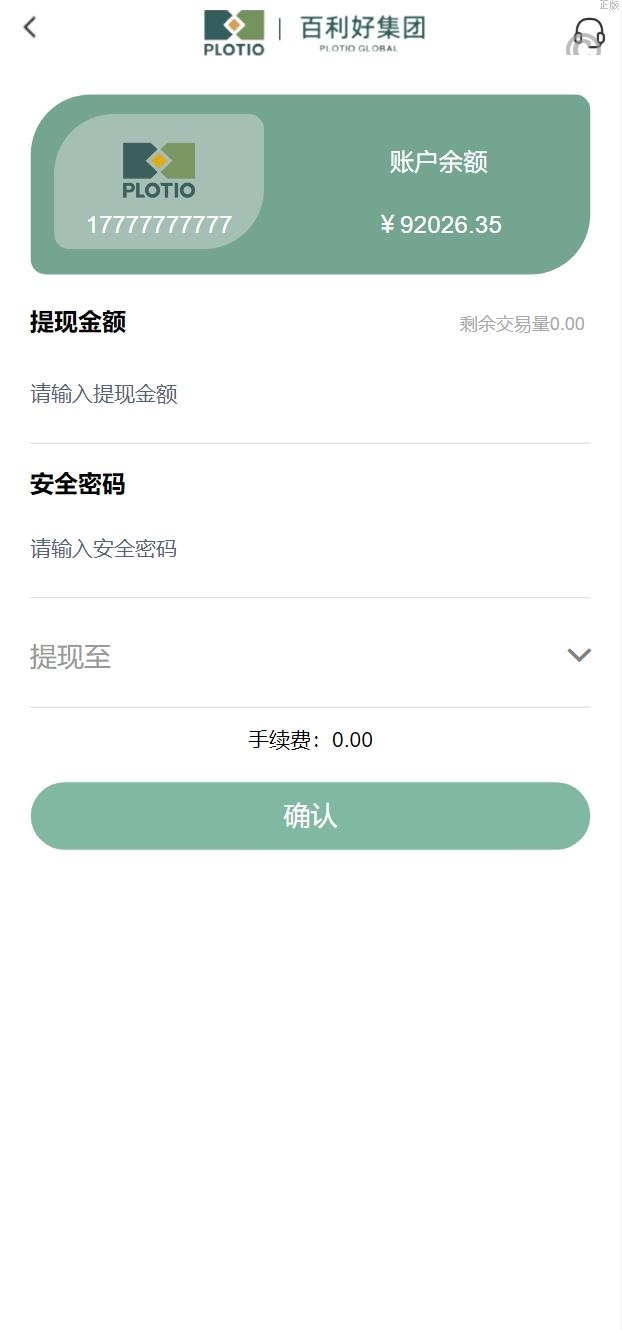622x1330 pixels.
Task: Click the 正版 text at top corner
Action: click(x=609, y=5)
